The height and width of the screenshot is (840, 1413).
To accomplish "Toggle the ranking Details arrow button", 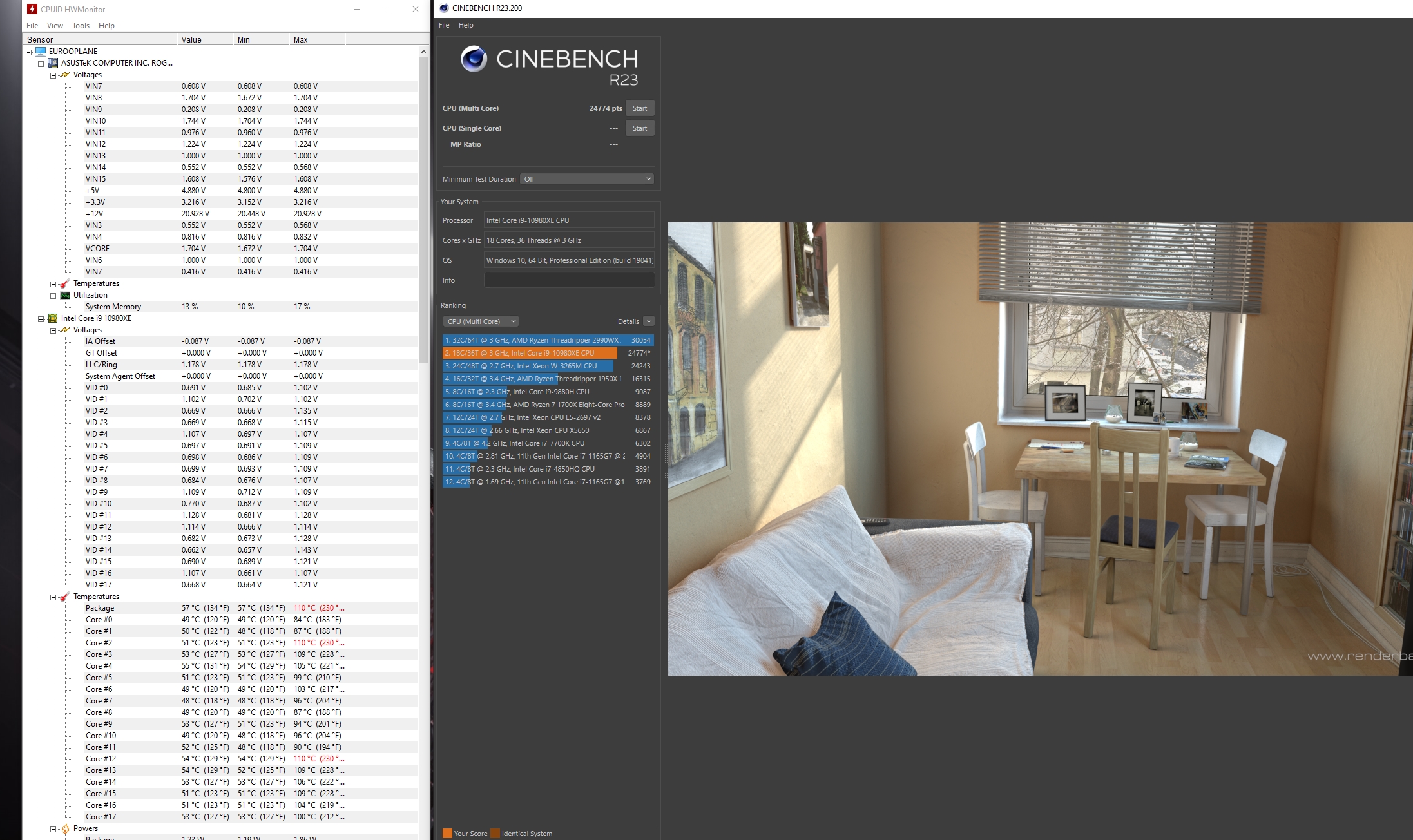I will 649,321.
